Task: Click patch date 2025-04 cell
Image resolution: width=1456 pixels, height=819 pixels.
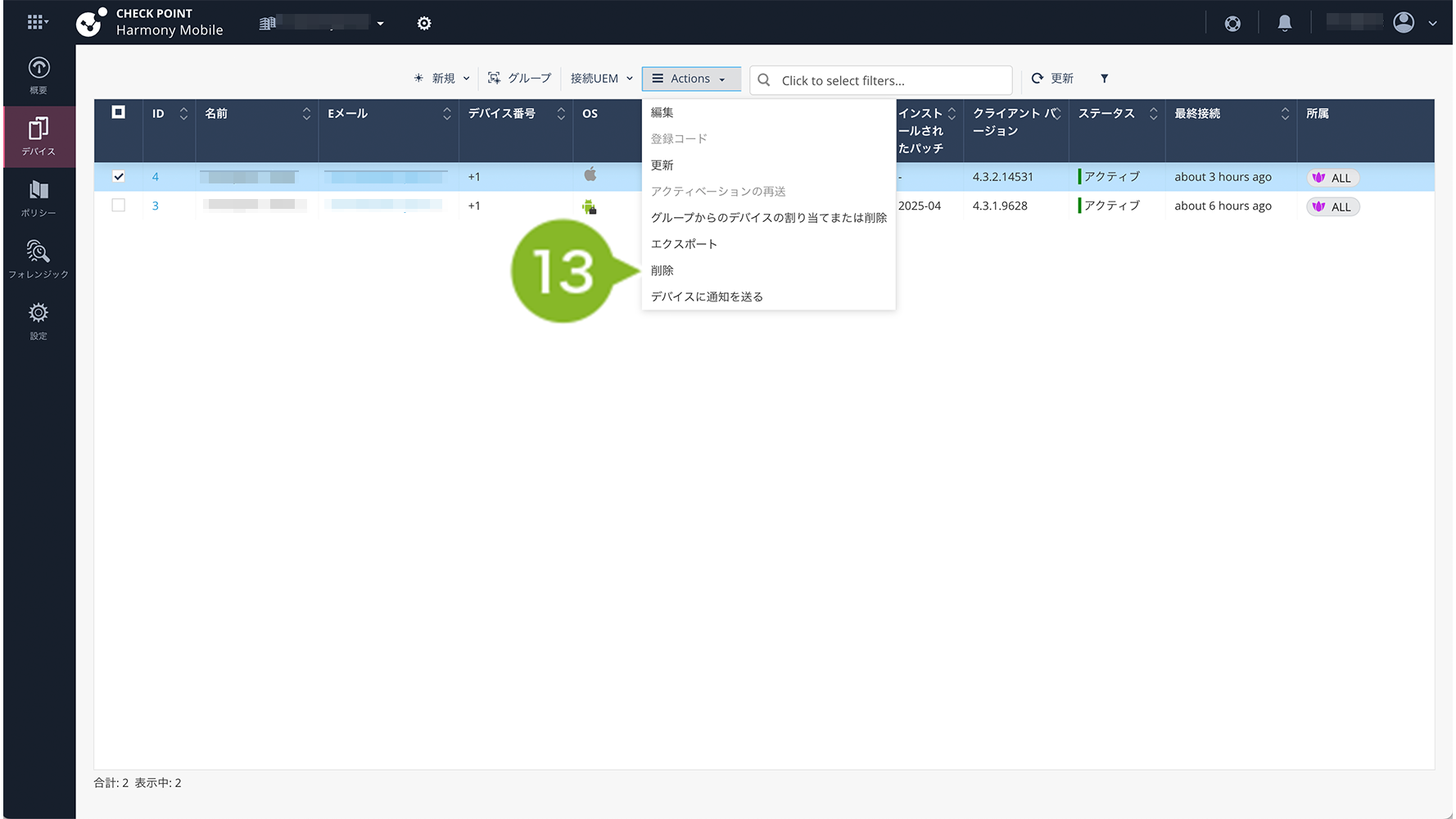Action: point(920,206)
